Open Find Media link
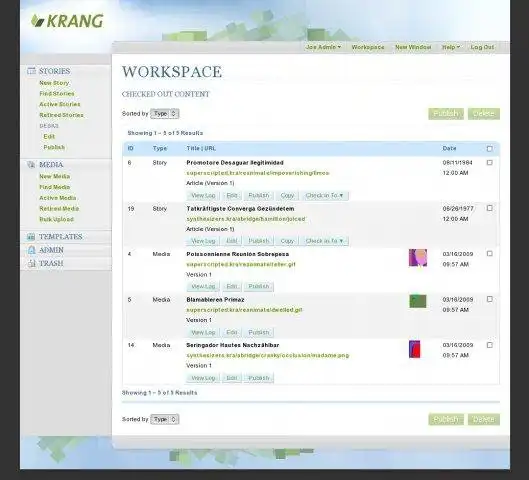 click(x=55, y=187)
